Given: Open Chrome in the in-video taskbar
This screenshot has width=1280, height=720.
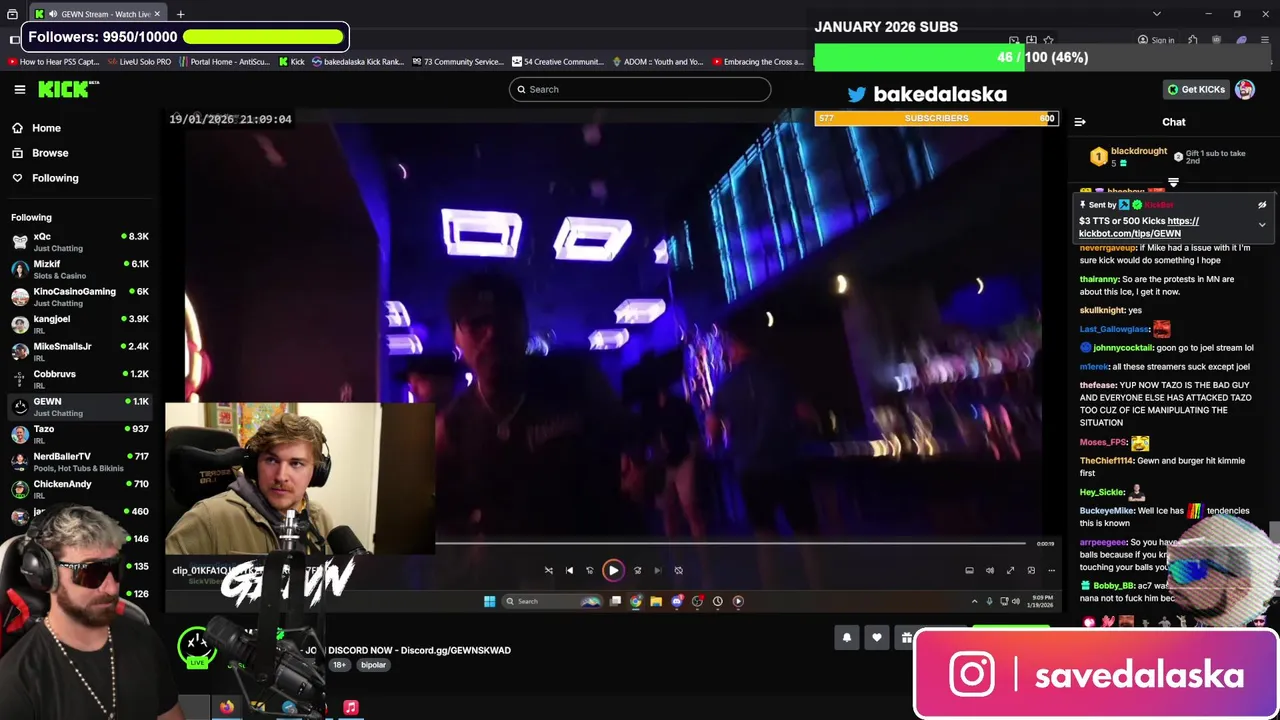Looking at the screenshot, I should click(636, 601).
